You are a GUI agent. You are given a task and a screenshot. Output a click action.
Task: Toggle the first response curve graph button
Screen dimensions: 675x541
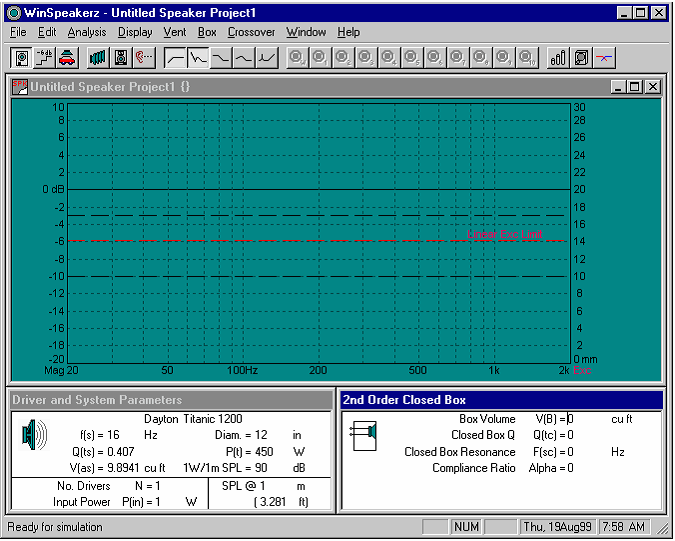[175, 57]
